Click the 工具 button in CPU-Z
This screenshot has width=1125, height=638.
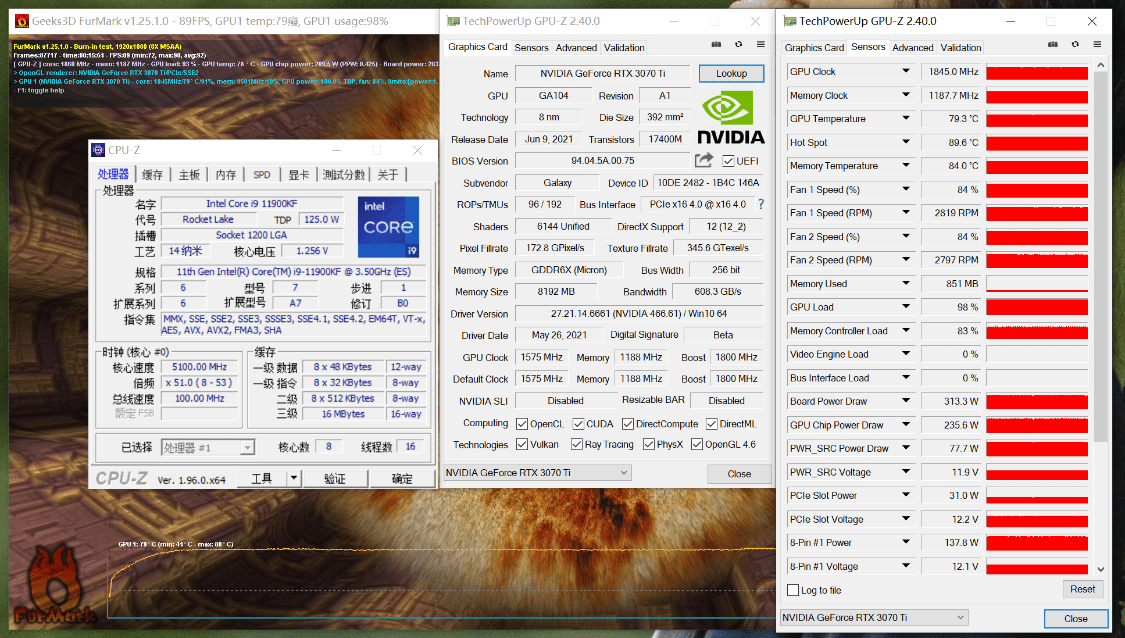(262, 479)
